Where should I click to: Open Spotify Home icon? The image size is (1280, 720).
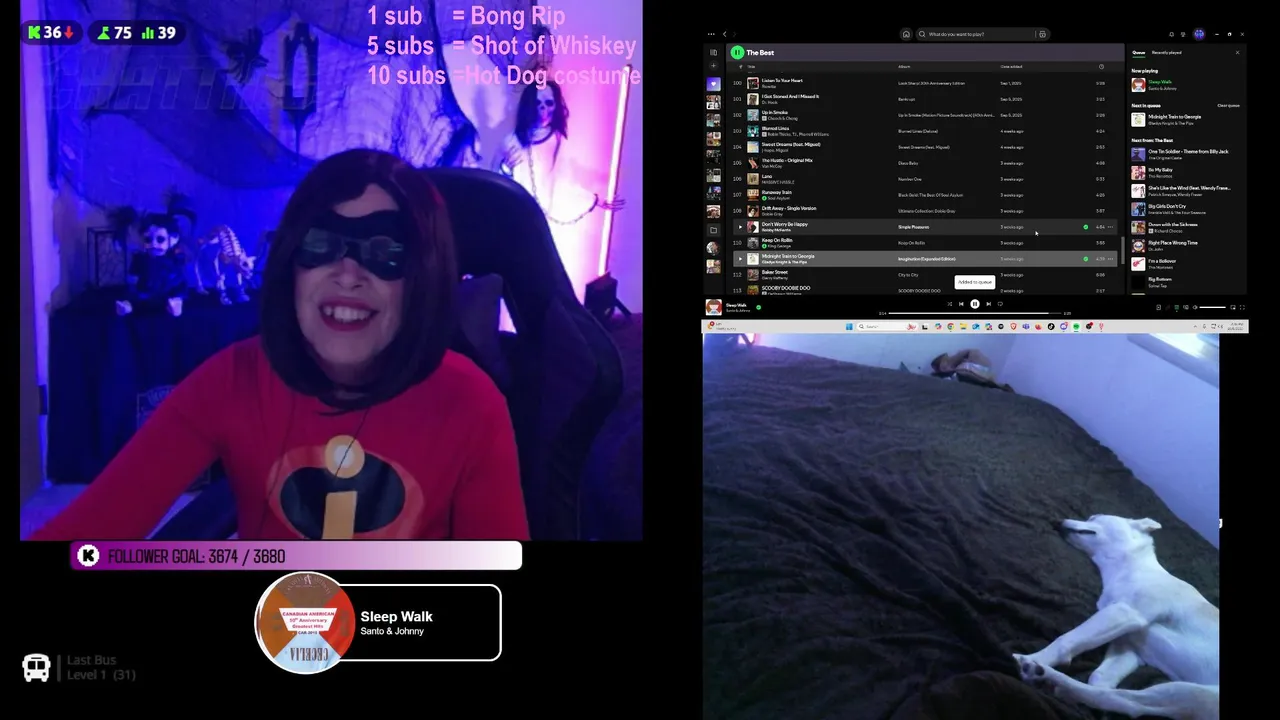906,34
